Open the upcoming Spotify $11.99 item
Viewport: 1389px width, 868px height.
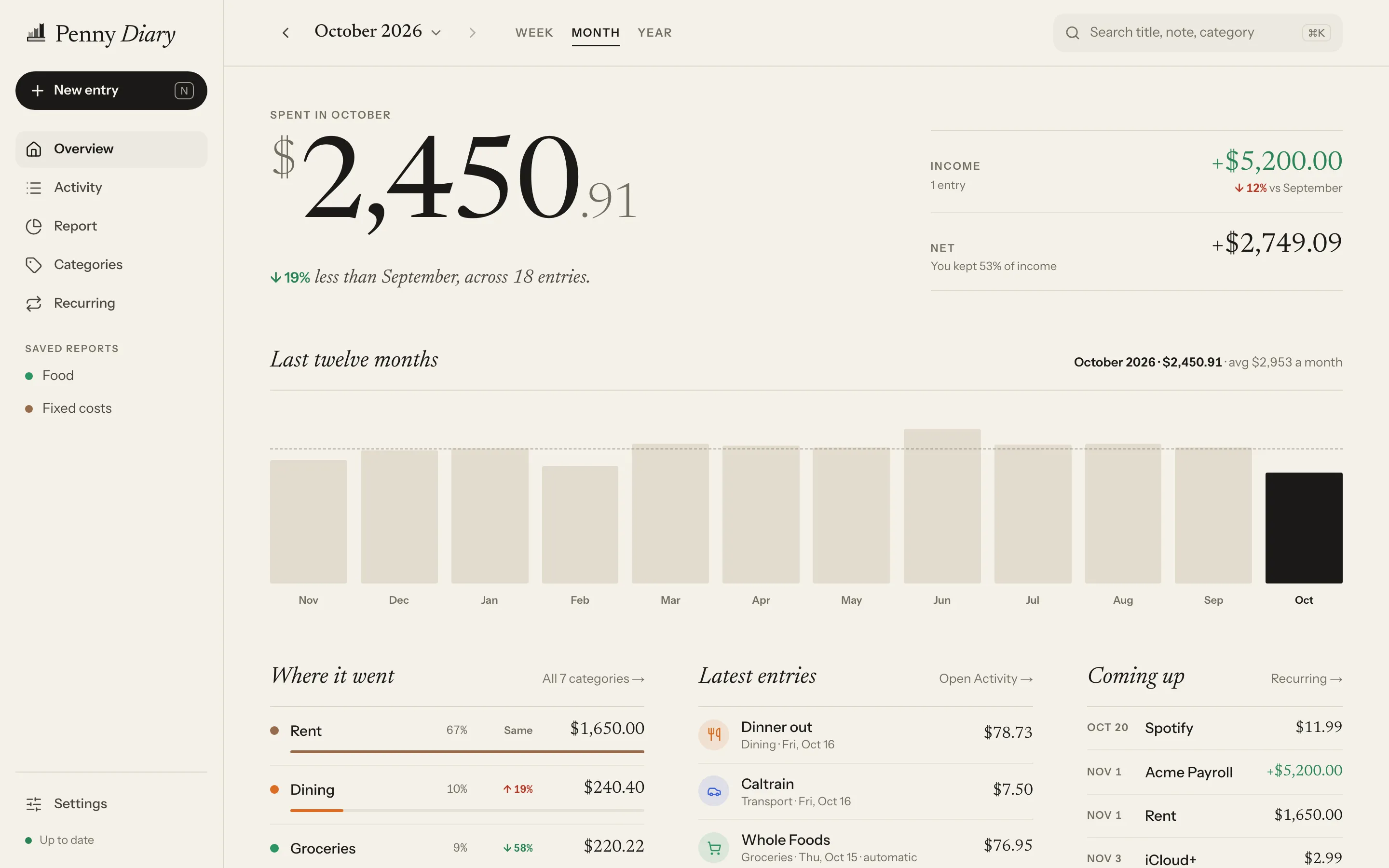click(x=1214, y=728)
